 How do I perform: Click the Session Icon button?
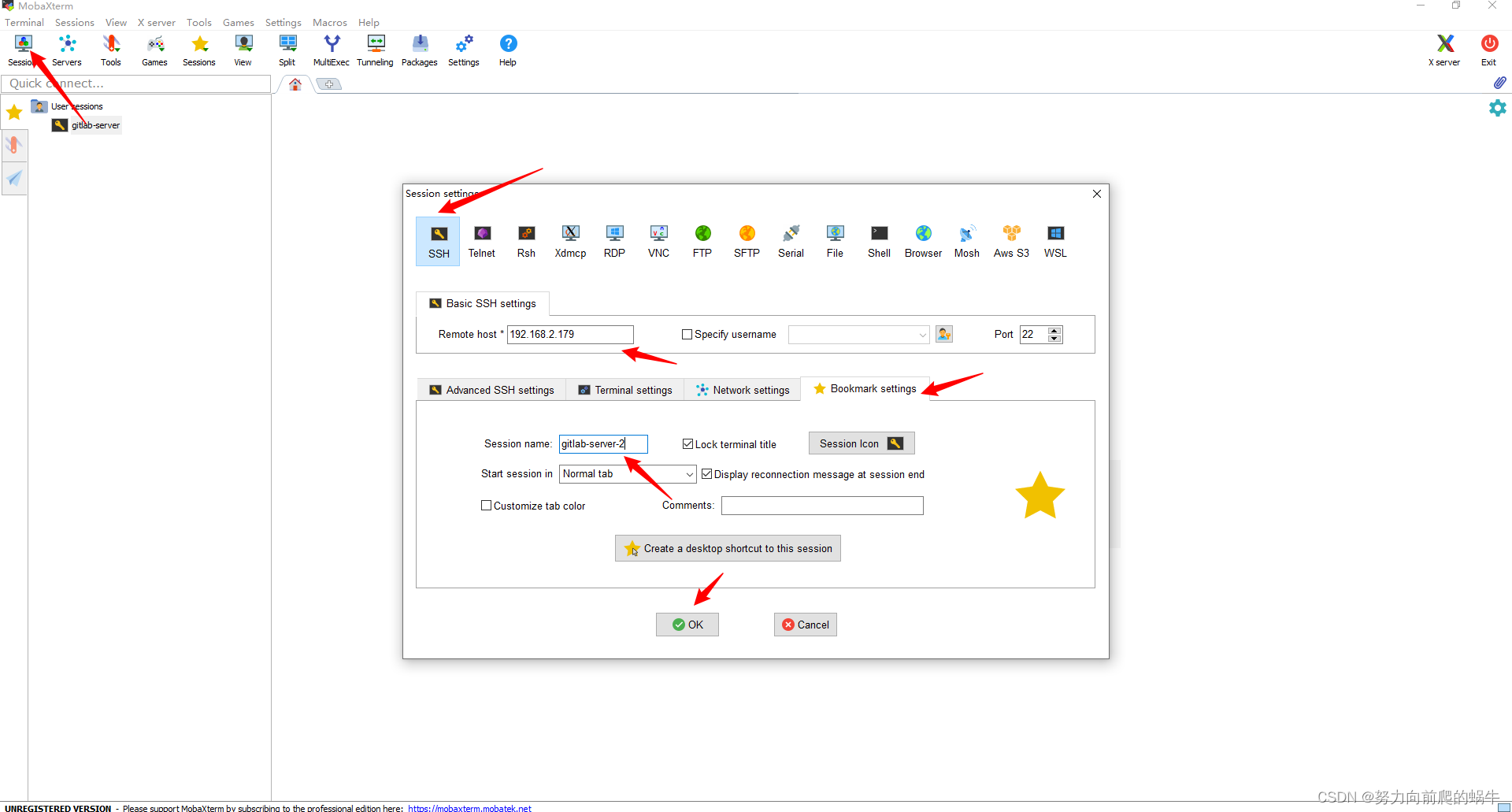[862, 443]
